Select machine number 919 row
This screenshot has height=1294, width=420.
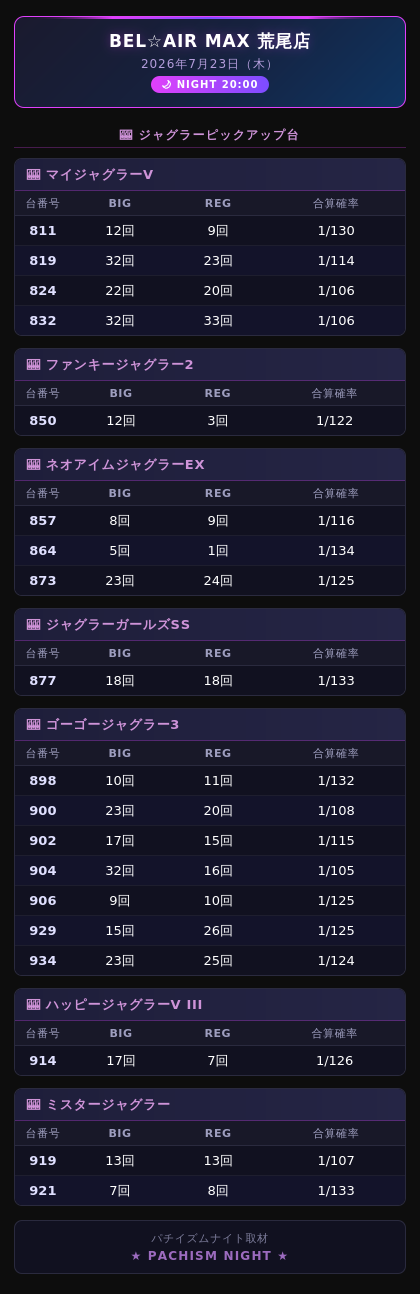210,1160
